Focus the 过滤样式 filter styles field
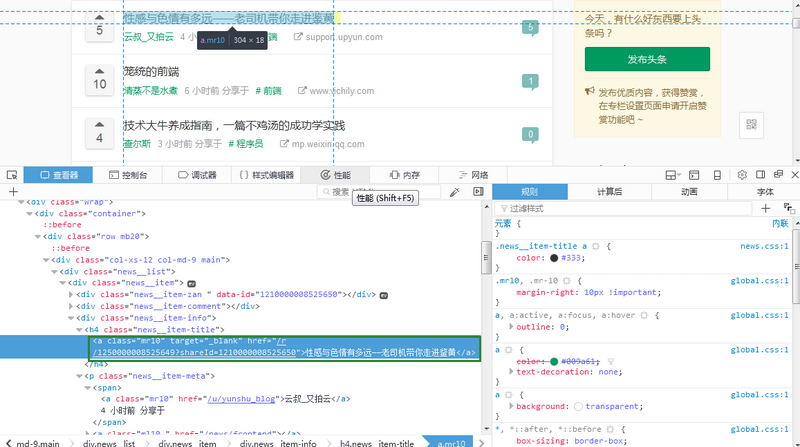The image size is (800, 447). pos(624,208)
